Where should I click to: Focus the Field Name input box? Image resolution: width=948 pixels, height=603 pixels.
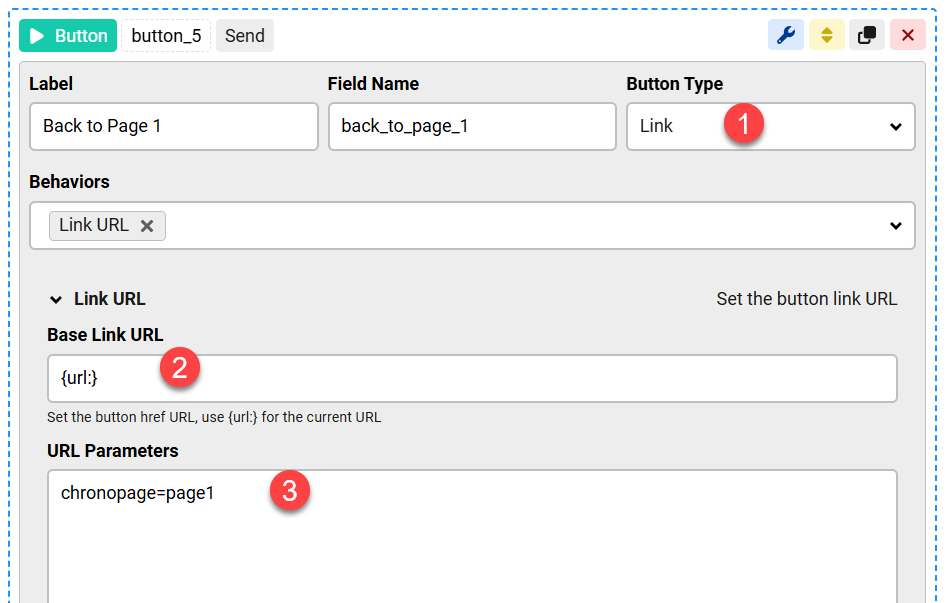point(471,127)
